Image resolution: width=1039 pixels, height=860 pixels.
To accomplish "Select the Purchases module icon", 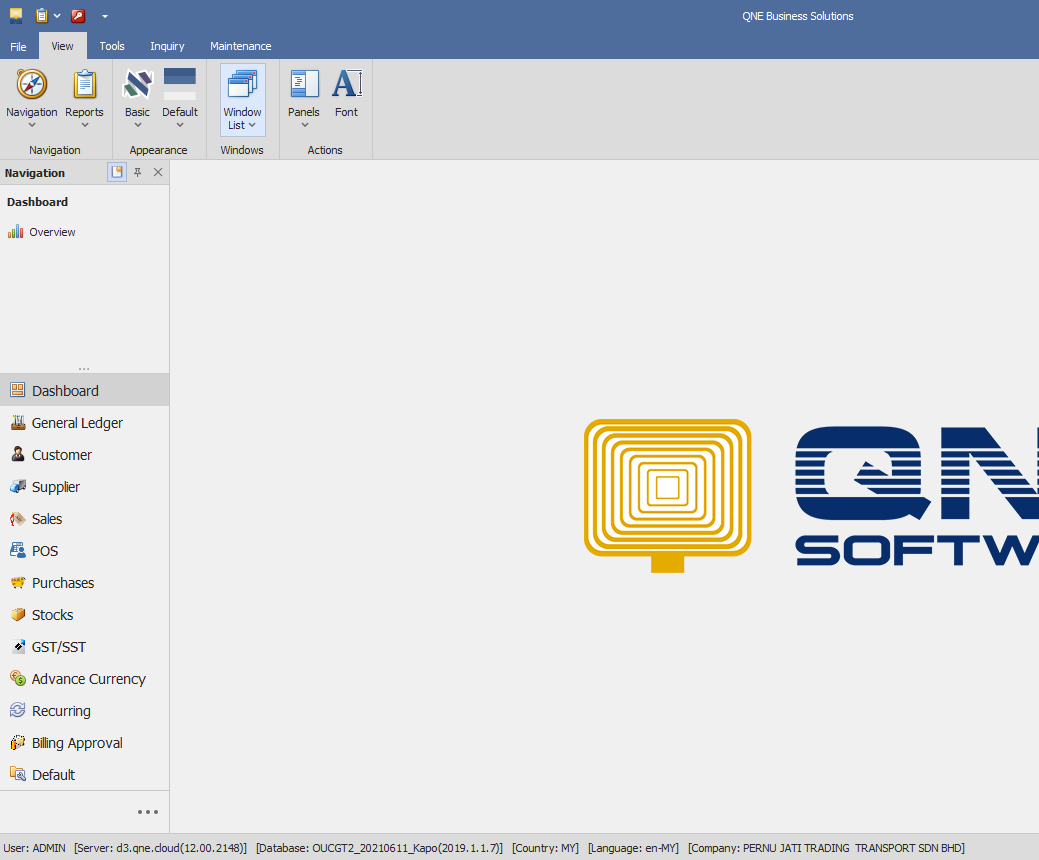I will coord(18,582).
